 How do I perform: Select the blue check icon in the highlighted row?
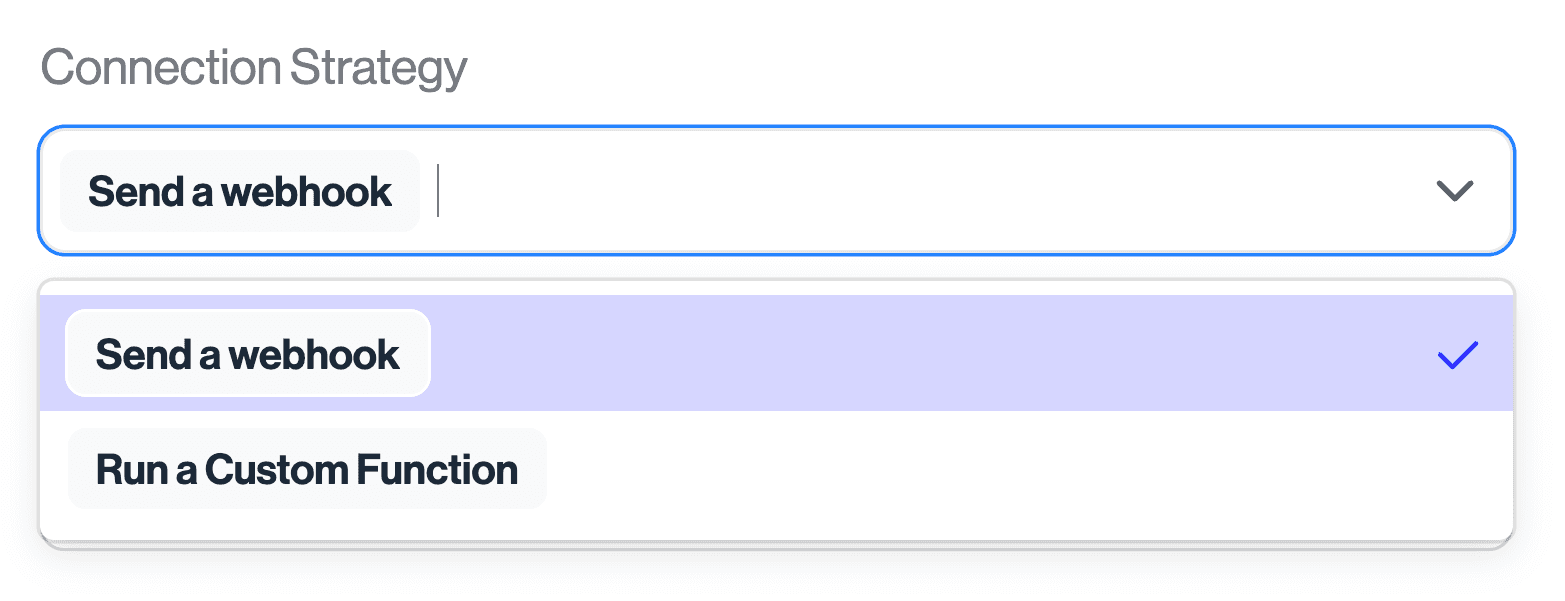pos(1456,352)
